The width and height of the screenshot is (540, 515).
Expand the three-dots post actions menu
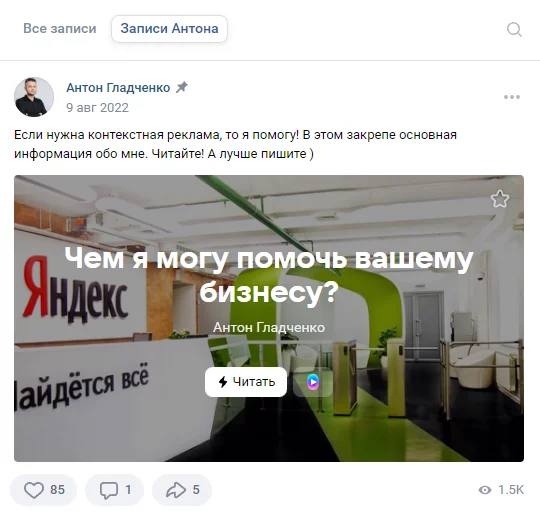[x=512, y=97]
